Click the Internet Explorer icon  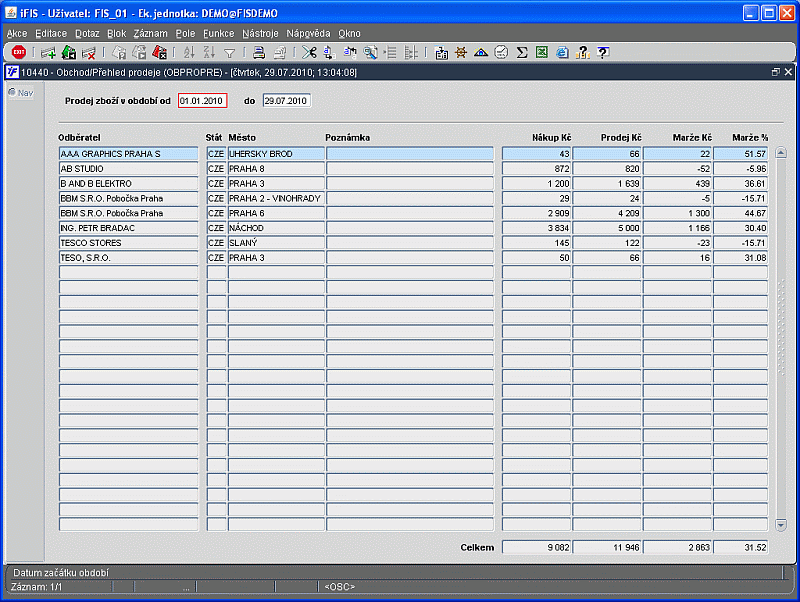point(562,52)
